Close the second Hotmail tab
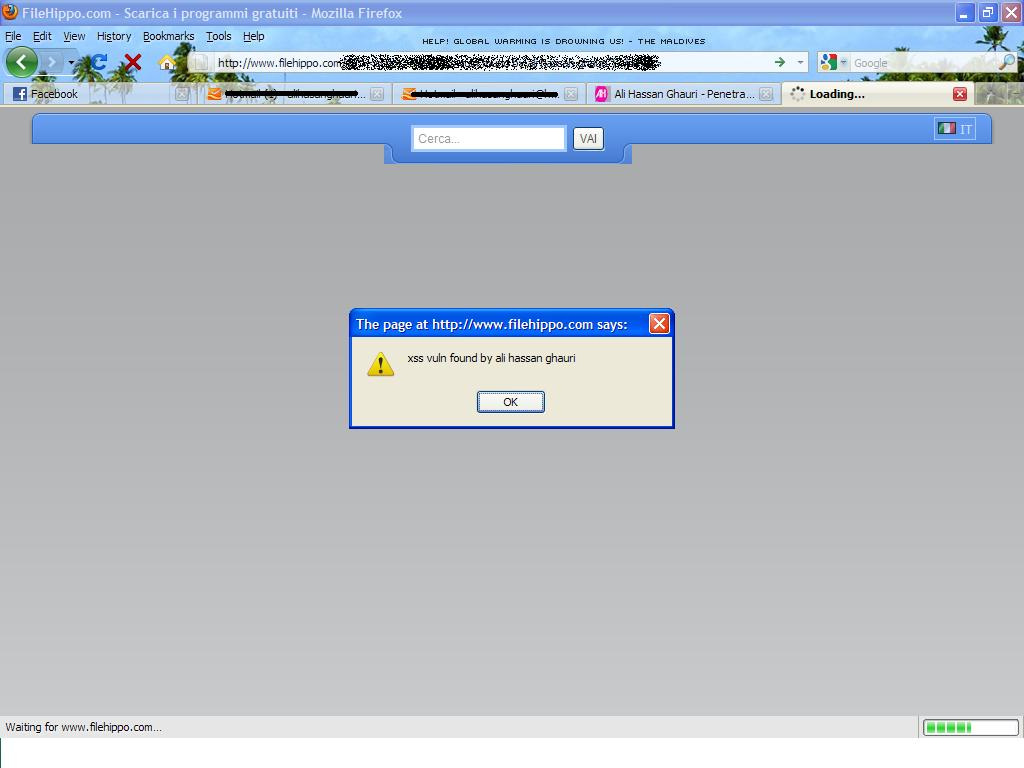 coord(571,94)
